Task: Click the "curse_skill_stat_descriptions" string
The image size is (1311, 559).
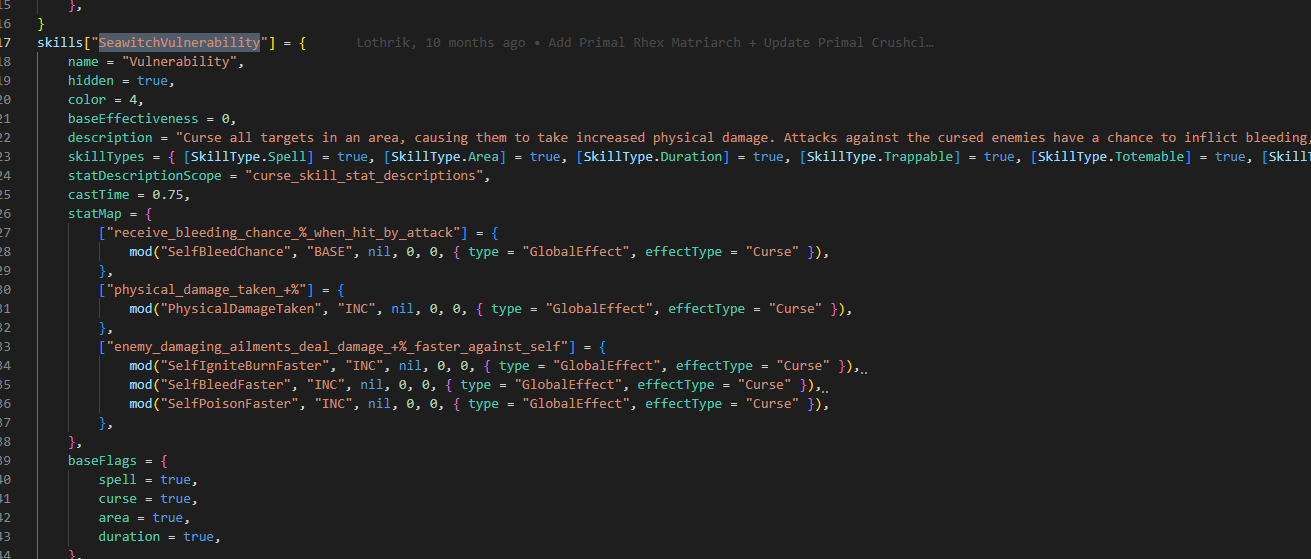Action: point(364,176)
